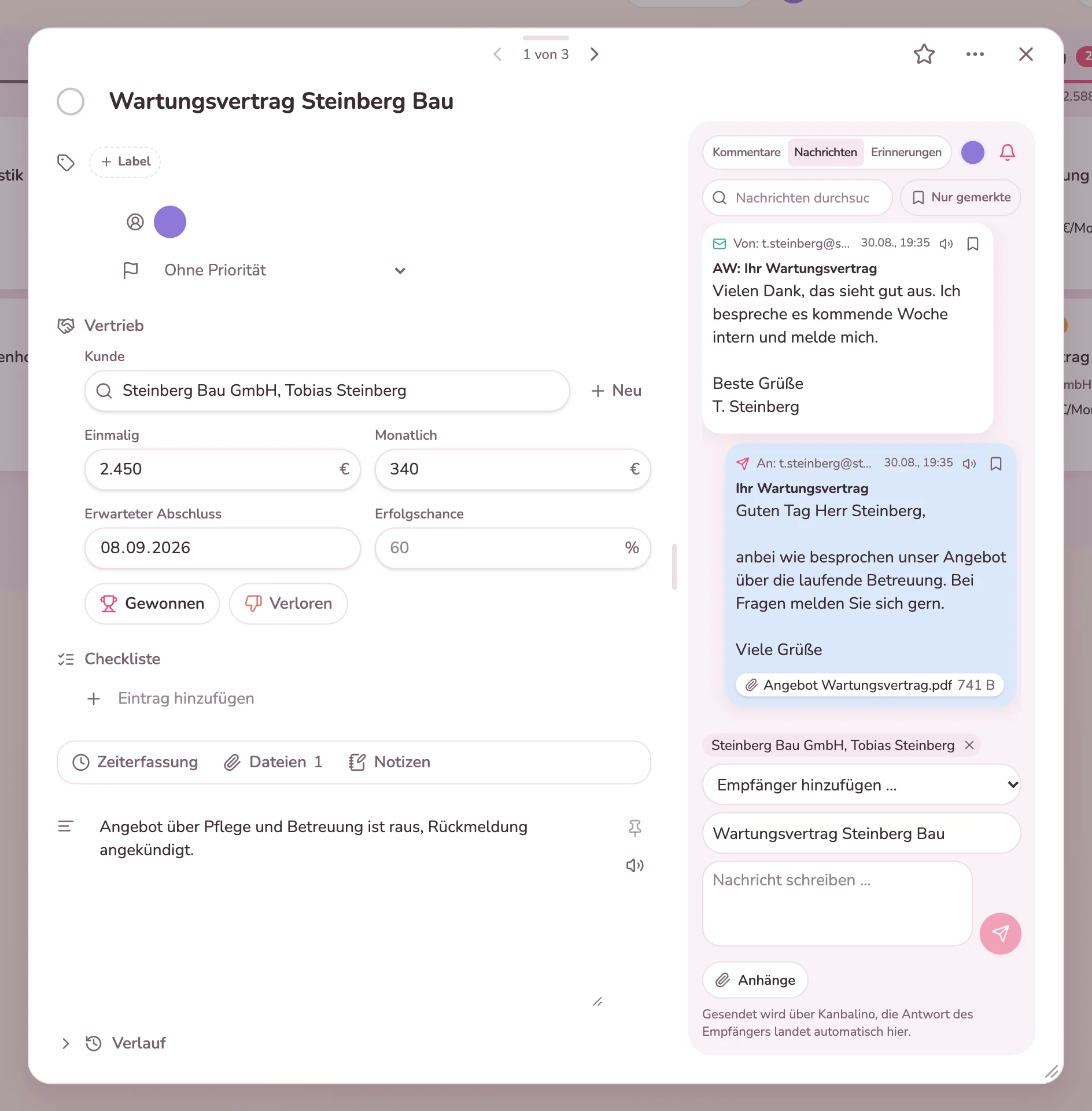Open Angebot Wartungsvertrag.pdf attachment
The width and height of the screenshot is (1092, 1111).
pos(870,685)
